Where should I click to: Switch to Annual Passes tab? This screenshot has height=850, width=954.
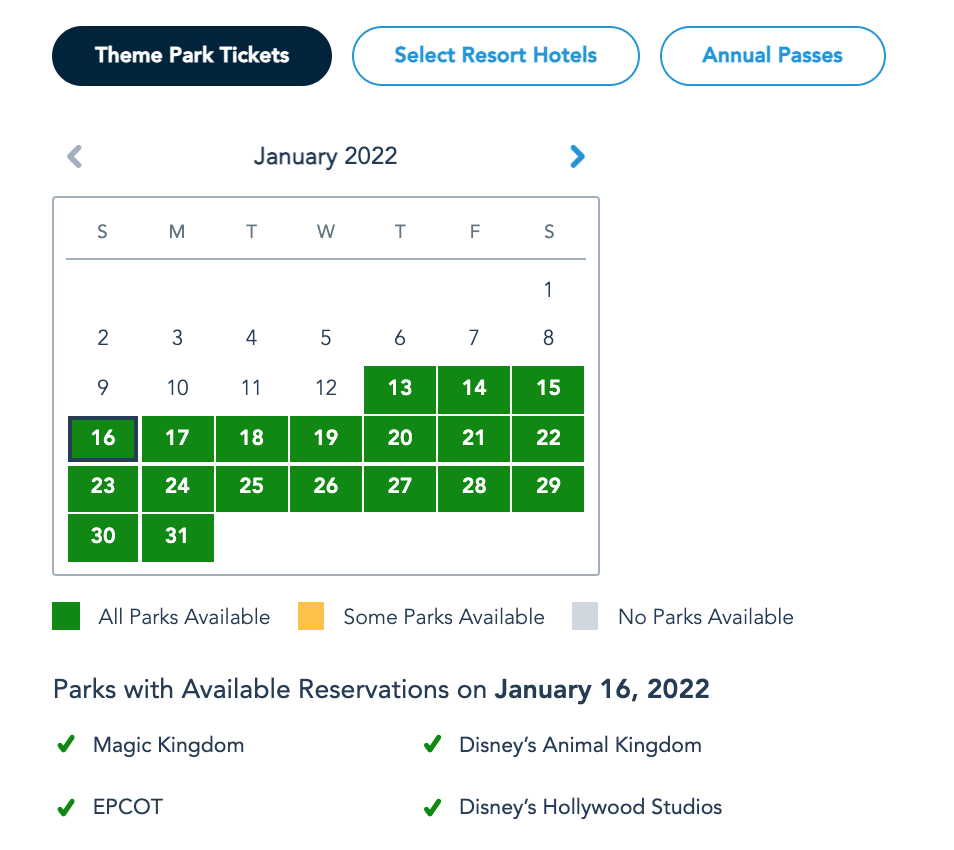[x=772, y=56]
